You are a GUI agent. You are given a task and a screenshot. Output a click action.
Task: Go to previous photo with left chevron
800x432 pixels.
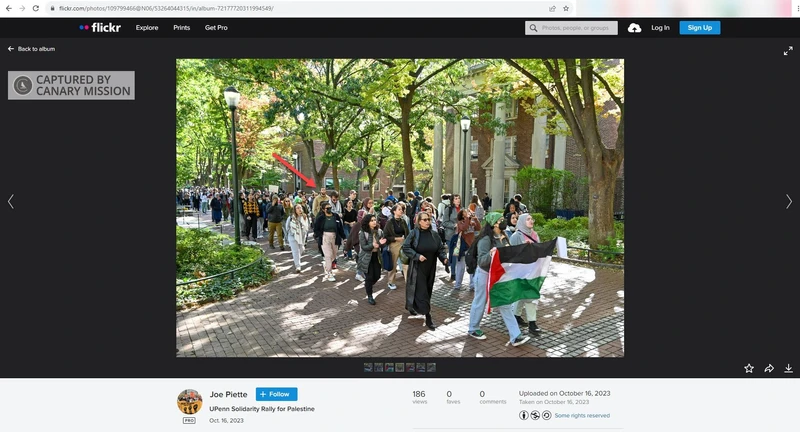tap(11, 201)
